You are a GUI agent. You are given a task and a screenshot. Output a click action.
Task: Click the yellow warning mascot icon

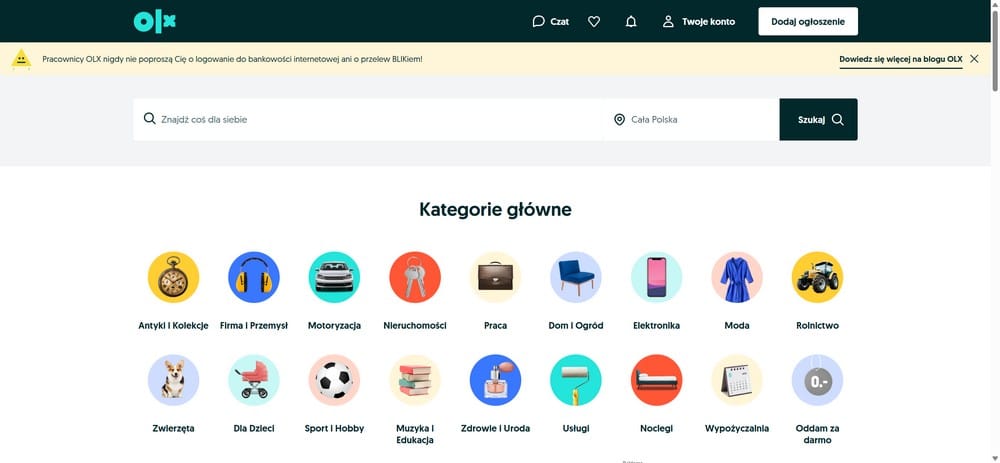click(21, 59)
